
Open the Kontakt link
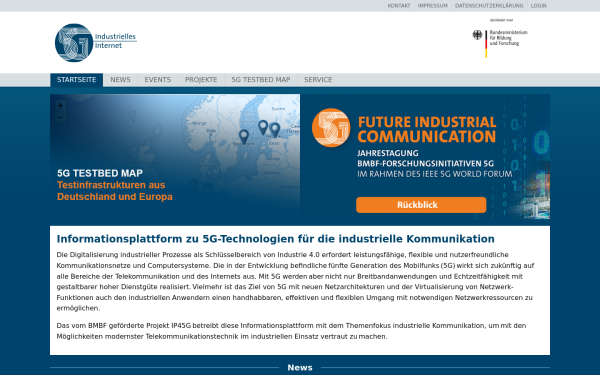399,6
